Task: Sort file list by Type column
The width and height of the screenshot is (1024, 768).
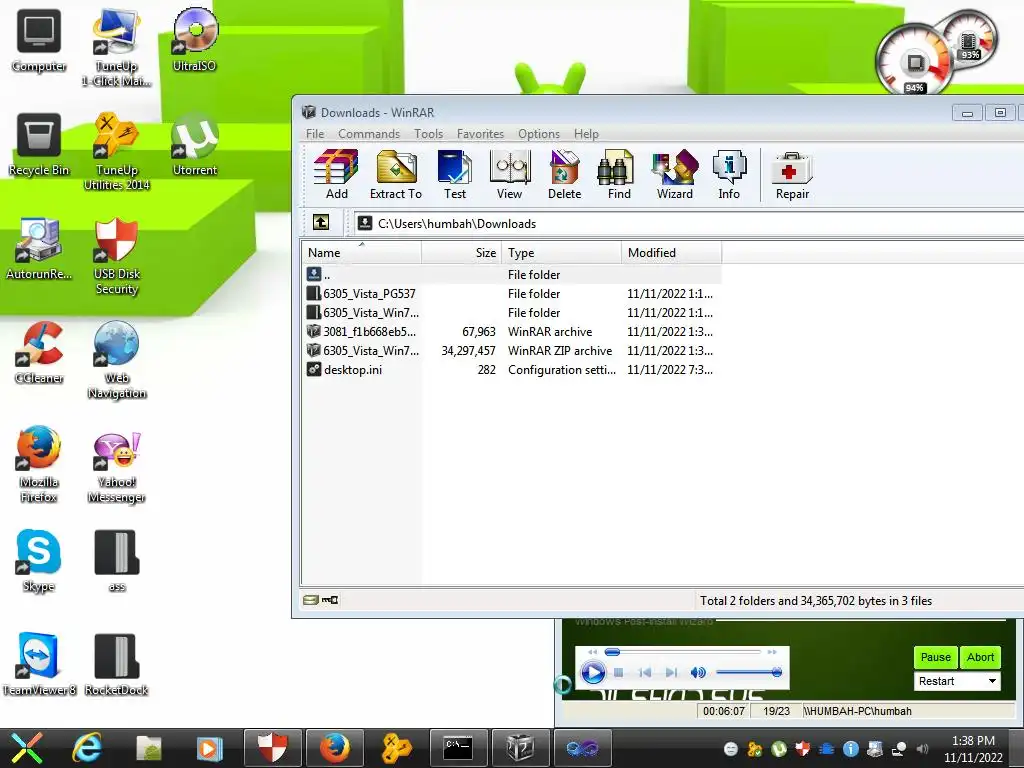Action: 562,253
